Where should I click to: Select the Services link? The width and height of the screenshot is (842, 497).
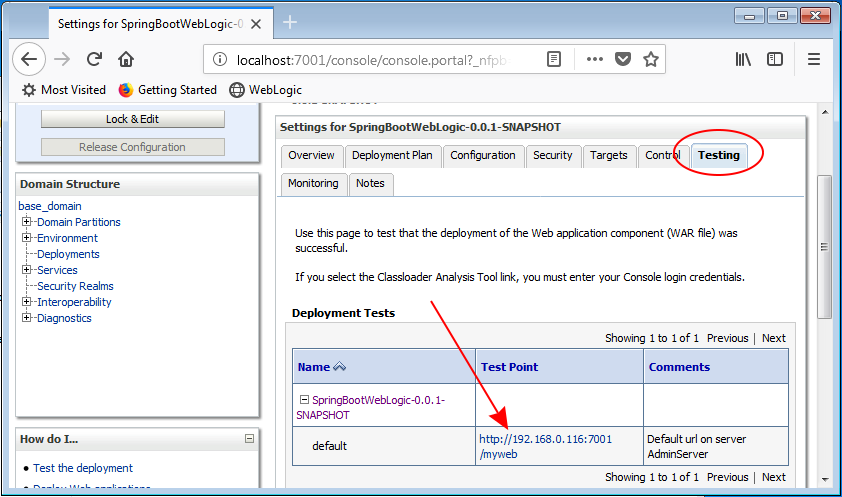point(57,270)
